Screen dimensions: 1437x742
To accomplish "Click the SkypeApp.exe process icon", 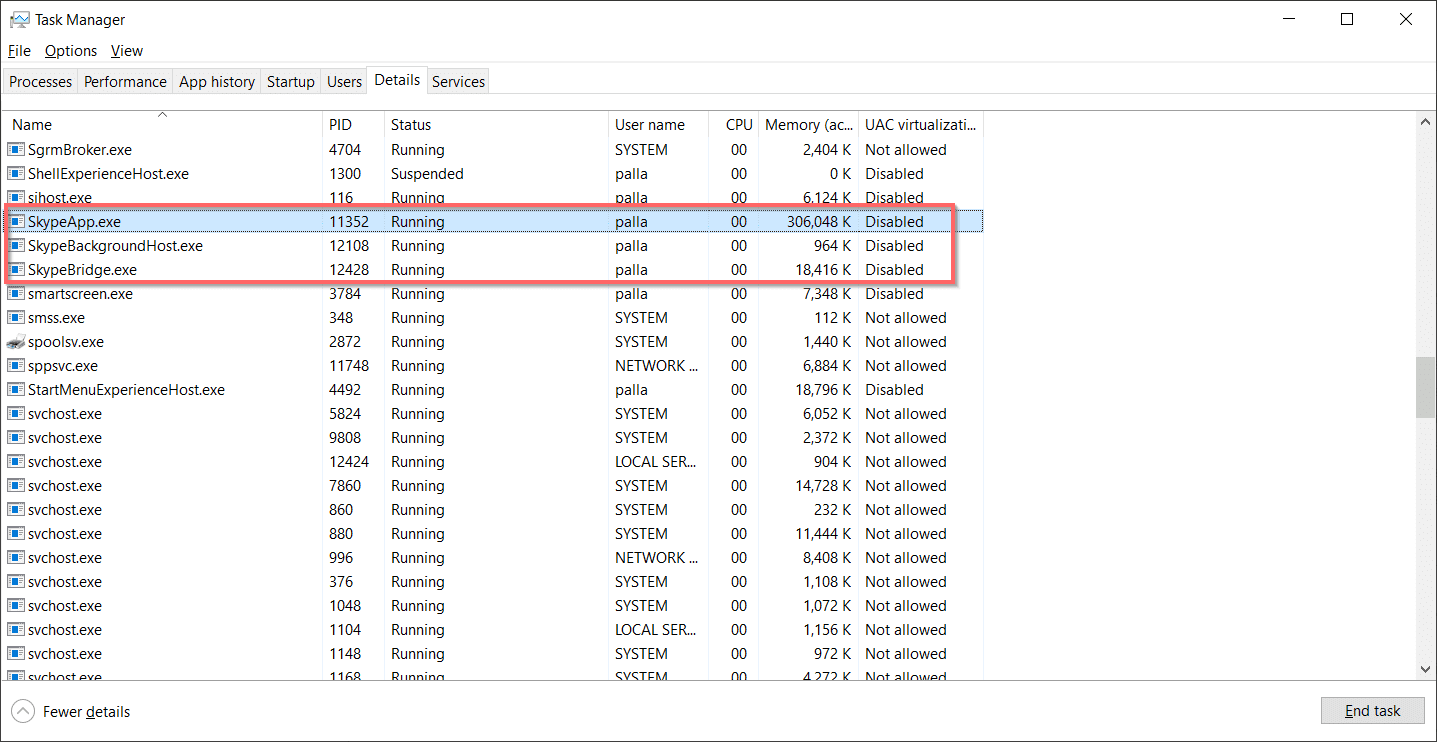I will (x=16, y=222).
